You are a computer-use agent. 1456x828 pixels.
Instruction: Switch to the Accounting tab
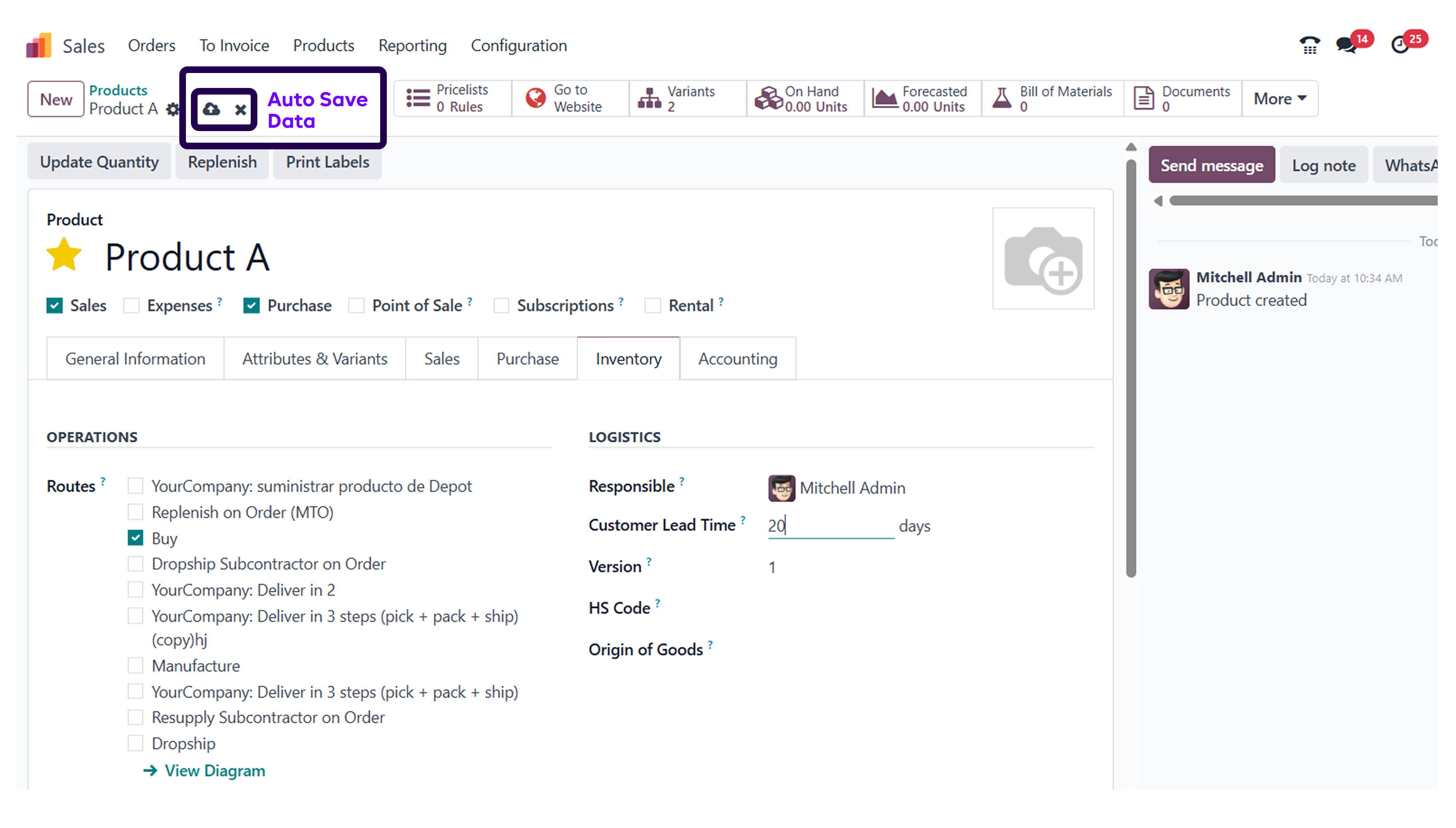point(738,359)
